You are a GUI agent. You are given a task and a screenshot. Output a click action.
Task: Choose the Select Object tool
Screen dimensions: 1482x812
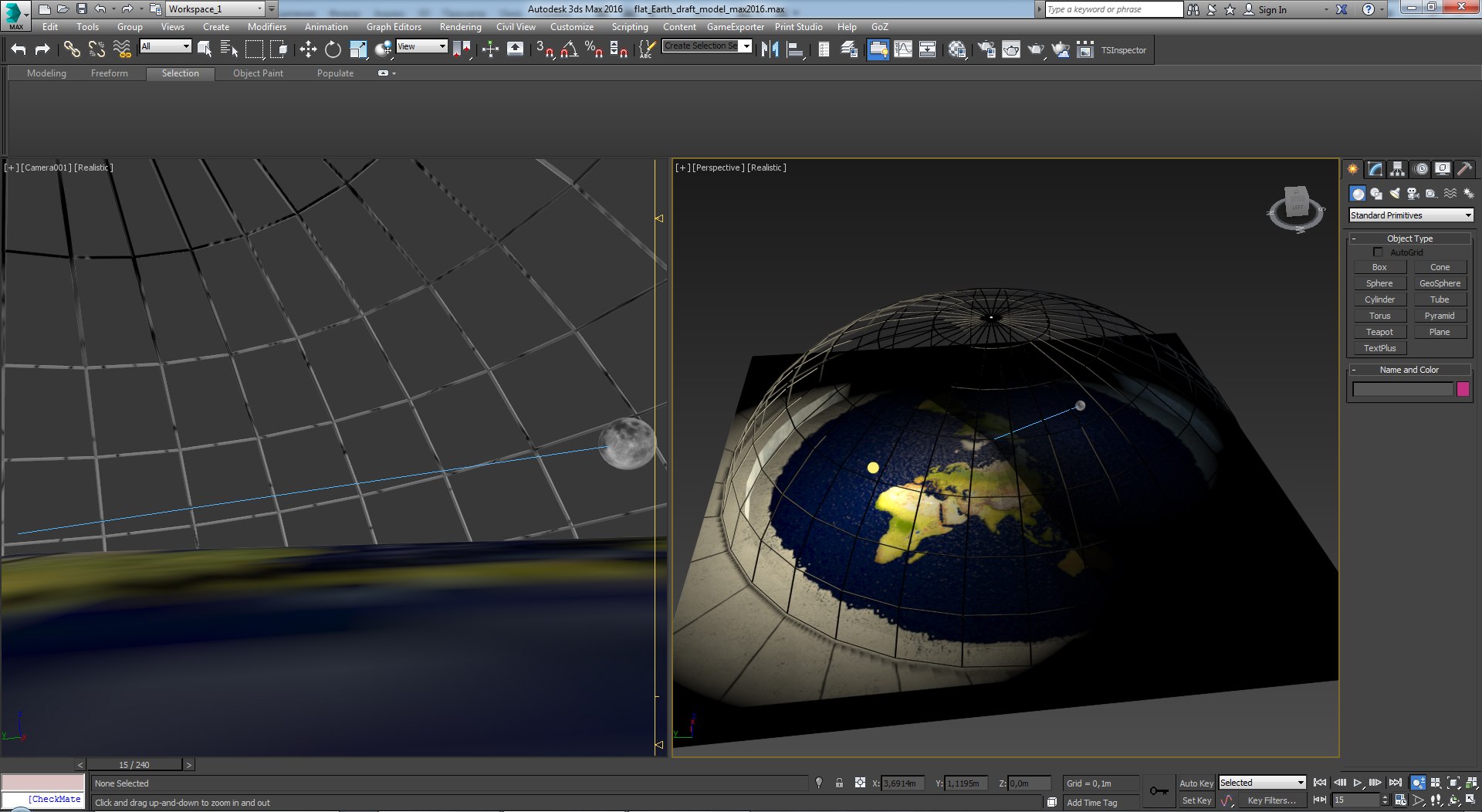tap(205, 49)
